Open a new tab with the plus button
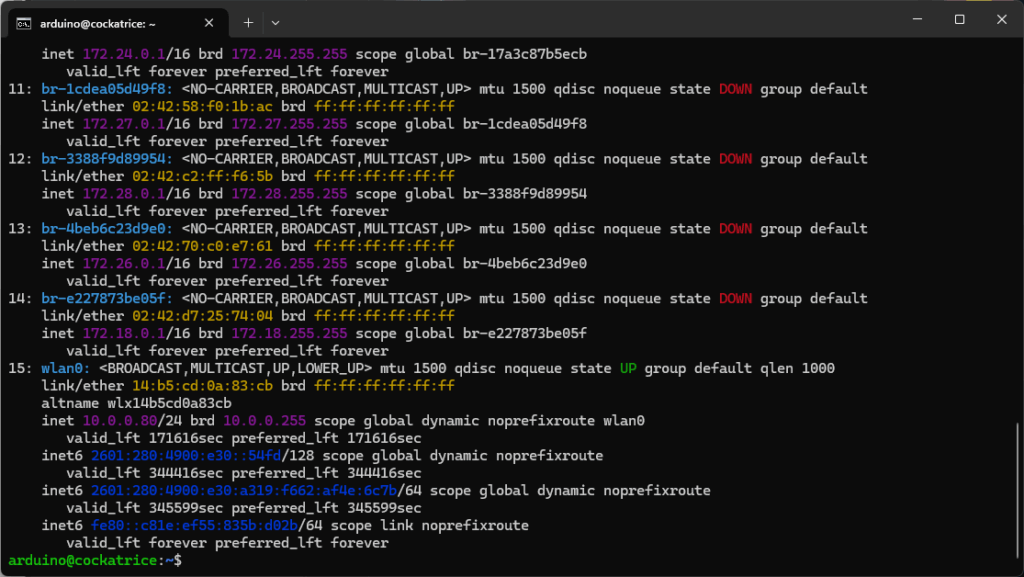1024x577 pixels. coord(248,21)
